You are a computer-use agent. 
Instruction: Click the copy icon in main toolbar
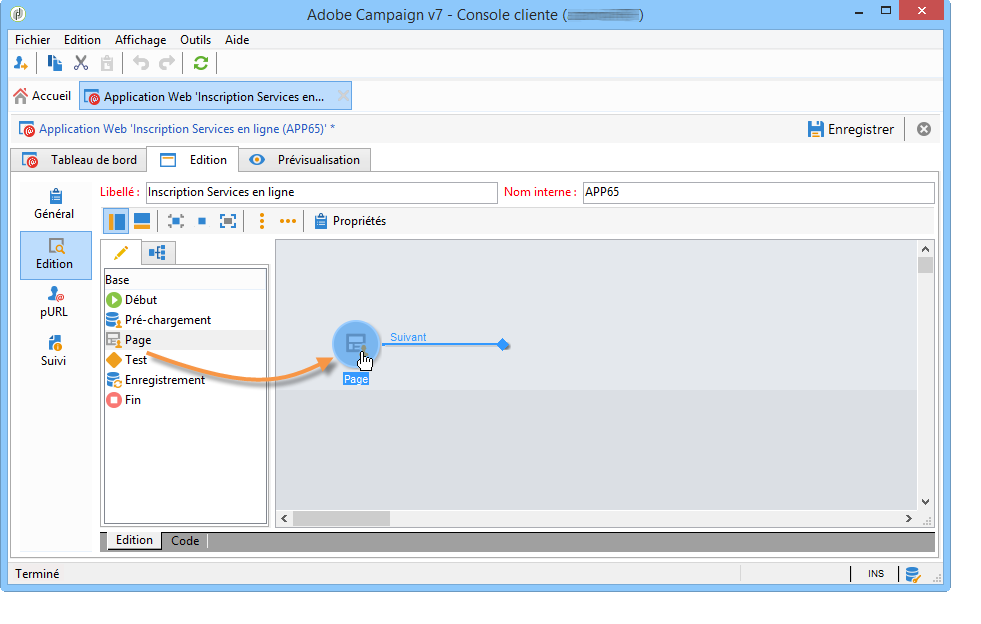coord(54,63)
